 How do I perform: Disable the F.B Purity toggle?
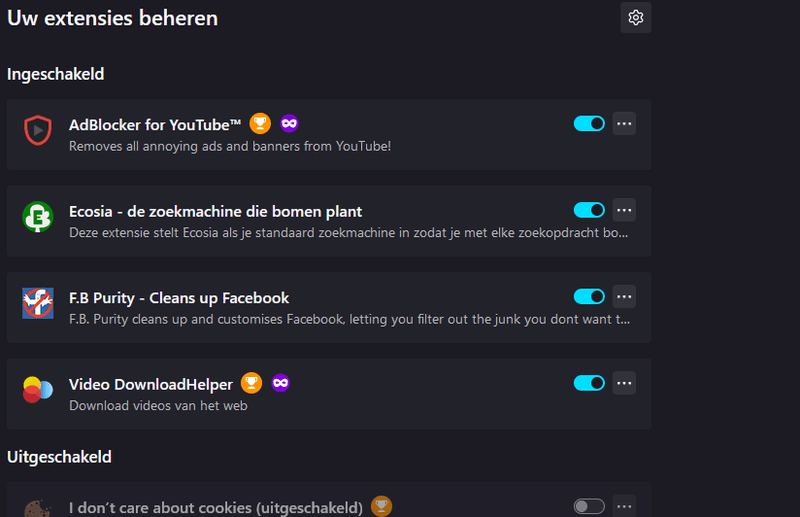589,296
